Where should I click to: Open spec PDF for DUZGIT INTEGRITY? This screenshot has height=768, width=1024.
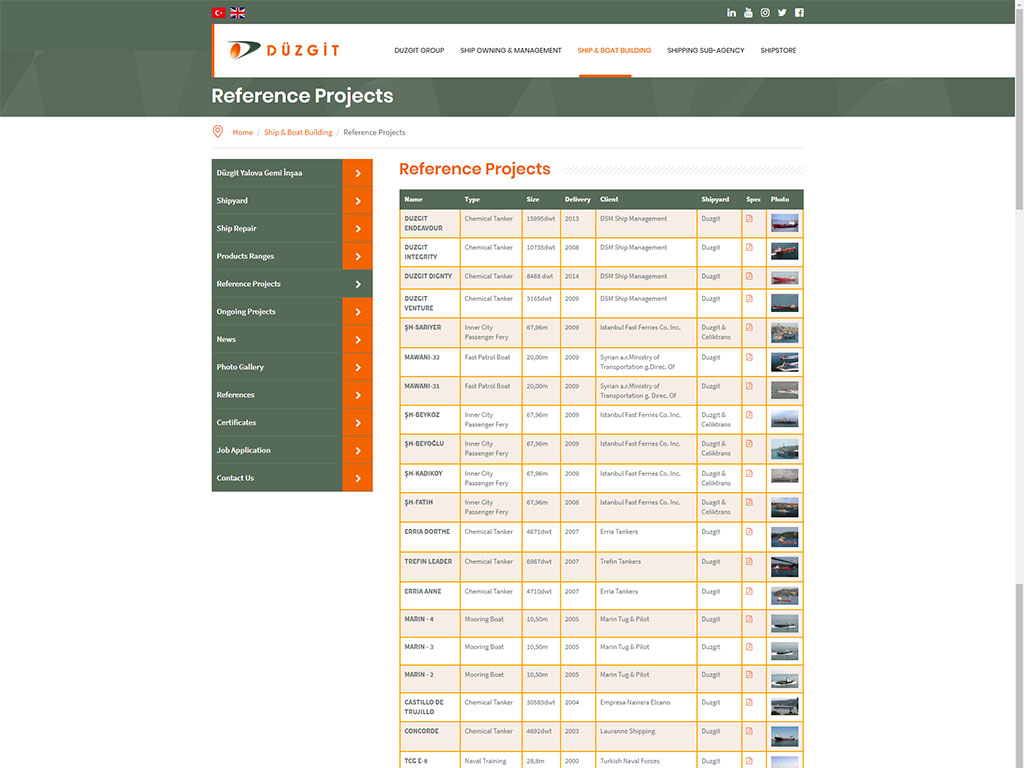750,248
